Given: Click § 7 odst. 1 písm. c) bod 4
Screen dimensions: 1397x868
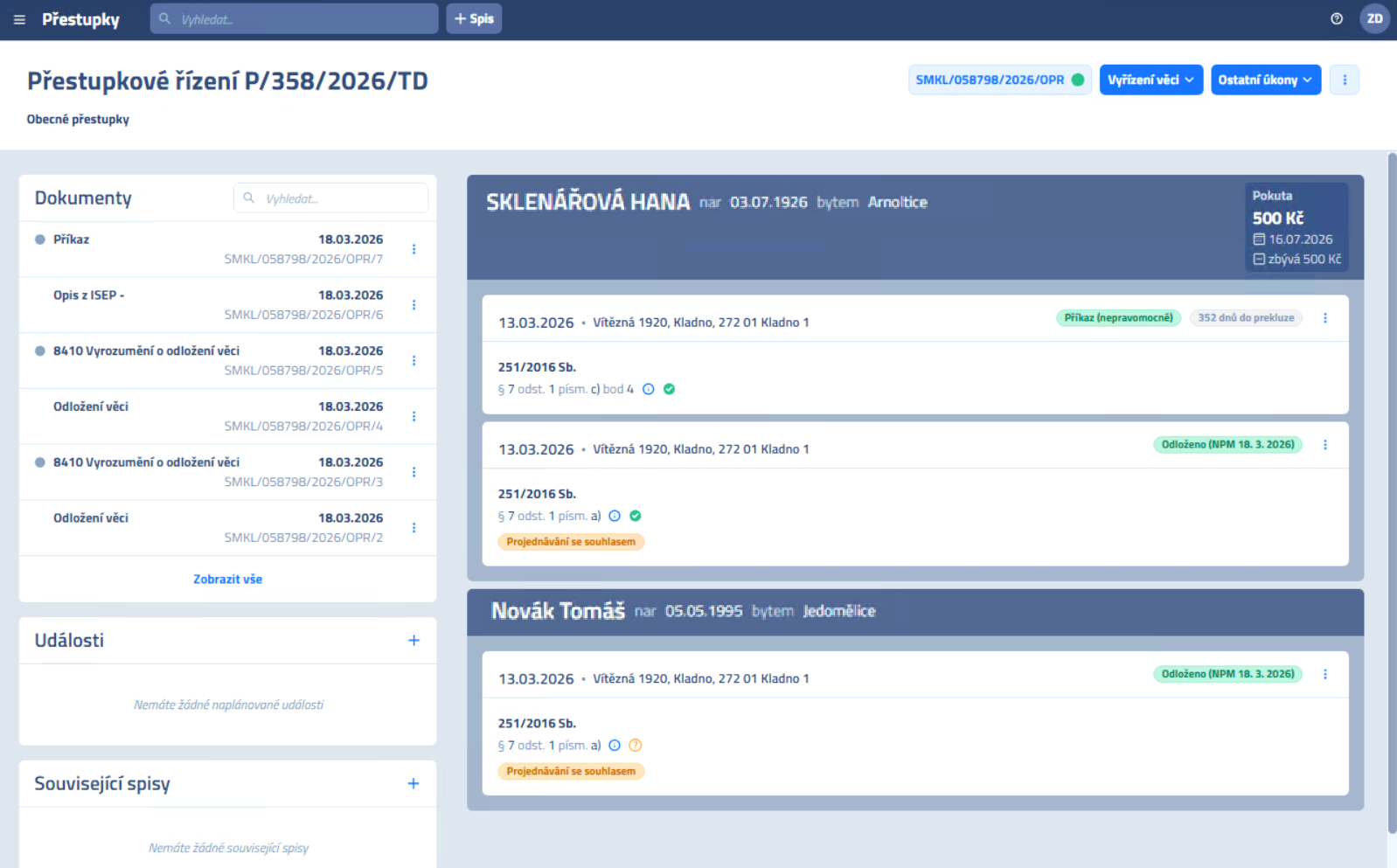Looking at the screenshot, I should (x=566, y=389).
